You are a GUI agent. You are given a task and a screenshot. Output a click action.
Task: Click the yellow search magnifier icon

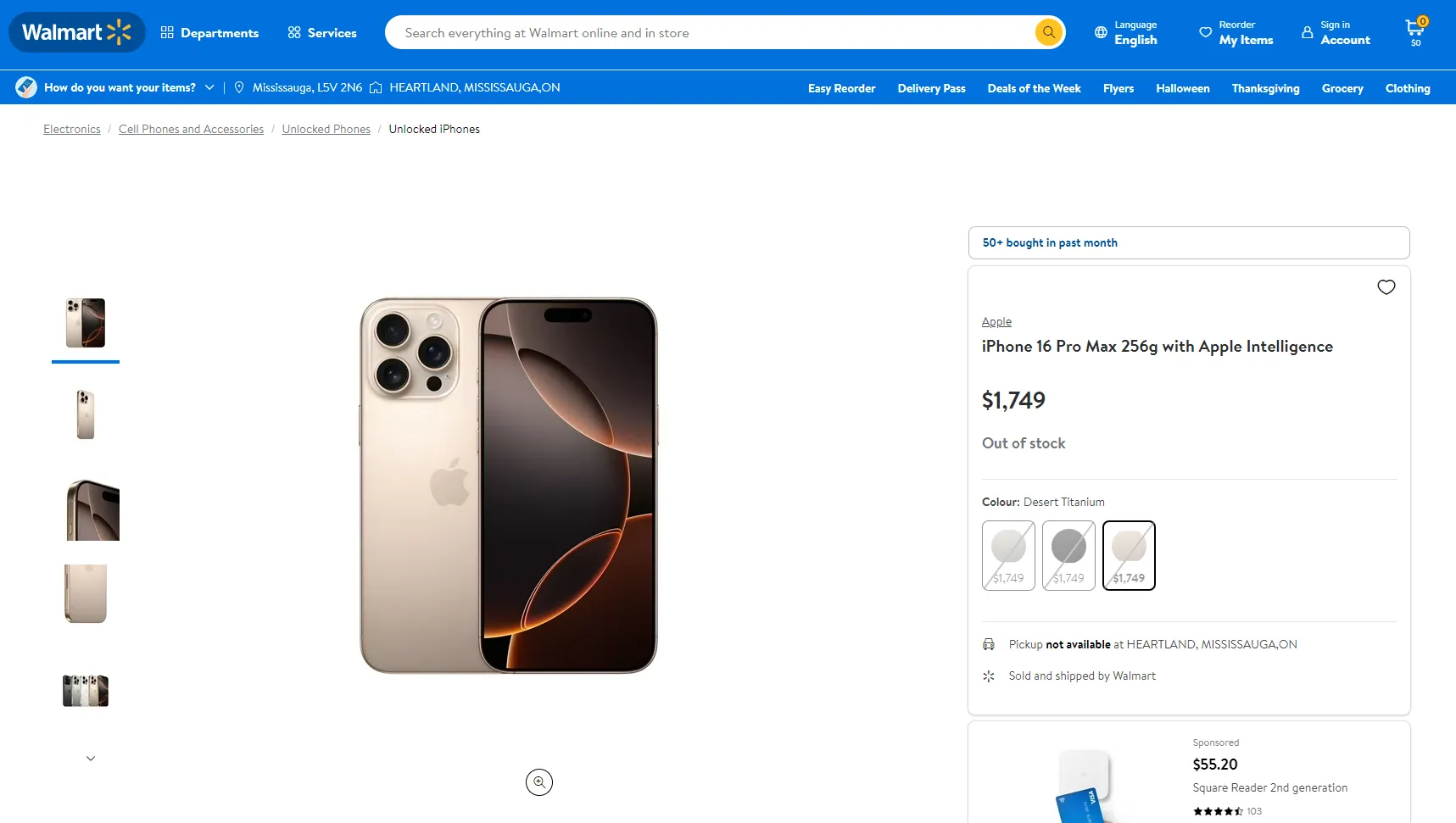point(1049,33)
